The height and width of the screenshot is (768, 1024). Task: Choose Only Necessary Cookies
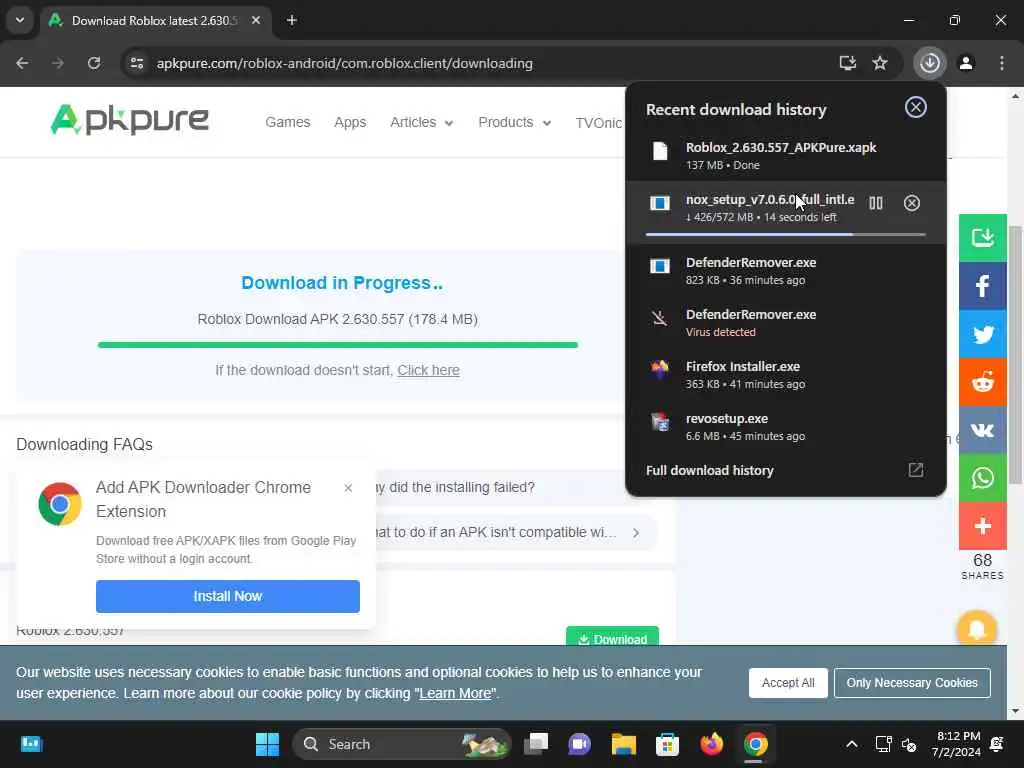tap(912, 682)
